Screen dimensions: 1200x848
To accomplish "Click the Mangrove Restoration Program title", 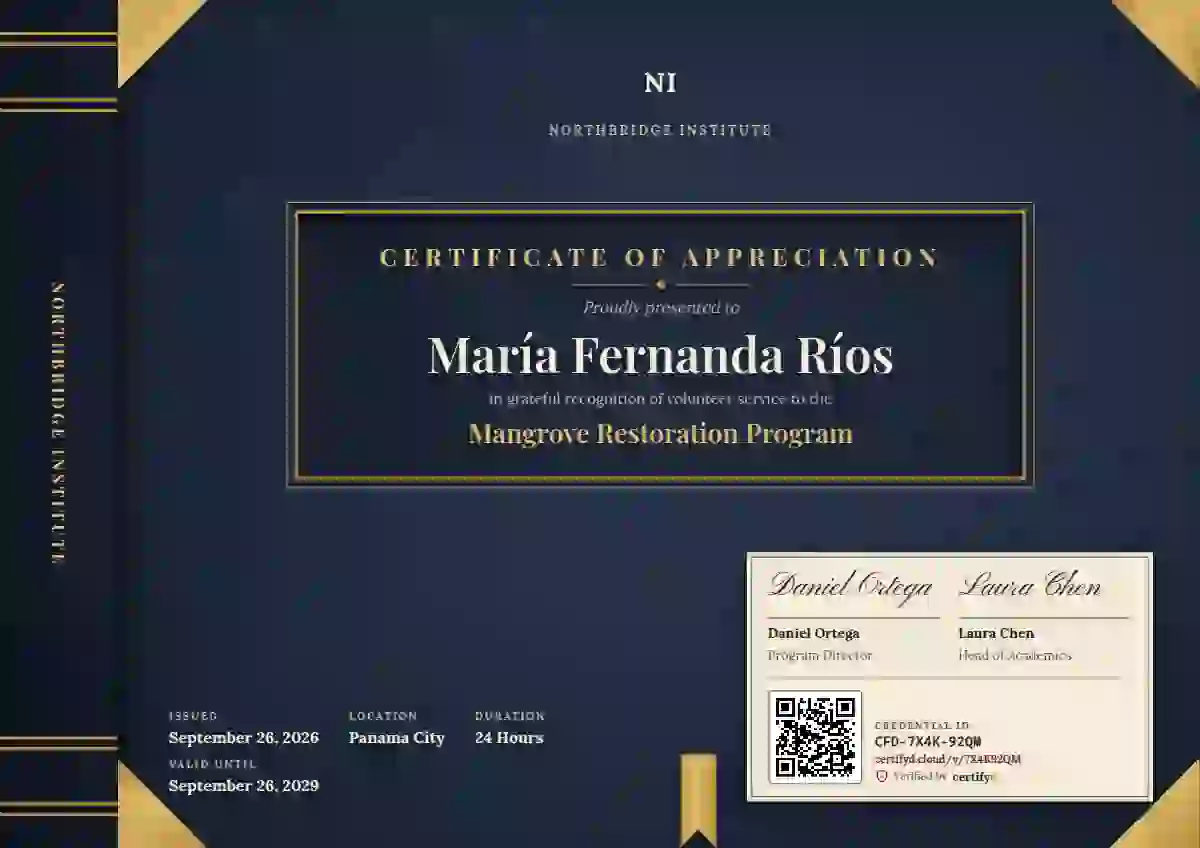I will tap(660, 434).
